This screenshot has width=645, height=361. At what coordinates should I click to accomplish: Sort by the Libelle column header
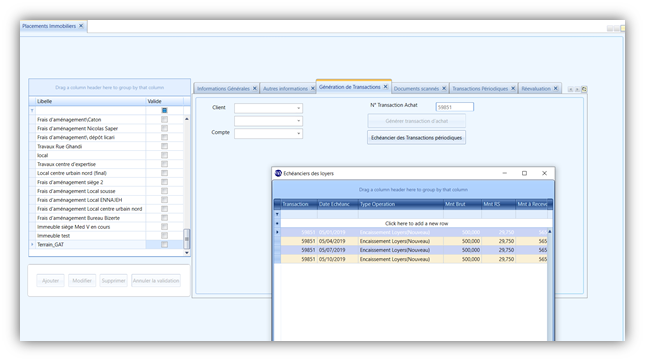pos(90,101)
